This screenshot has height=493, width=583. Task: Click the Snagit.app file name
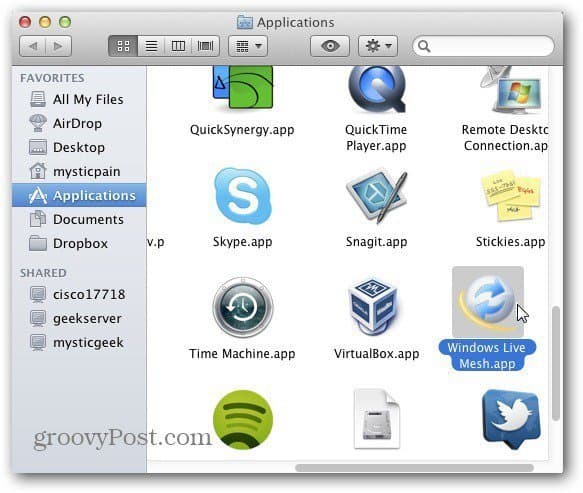coord(377,242)
